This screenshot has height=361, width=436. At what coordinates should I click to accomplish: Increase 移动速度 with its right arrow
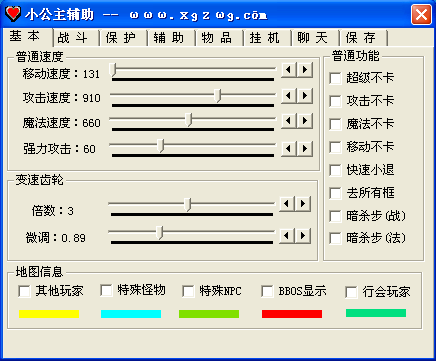[305, 70]
